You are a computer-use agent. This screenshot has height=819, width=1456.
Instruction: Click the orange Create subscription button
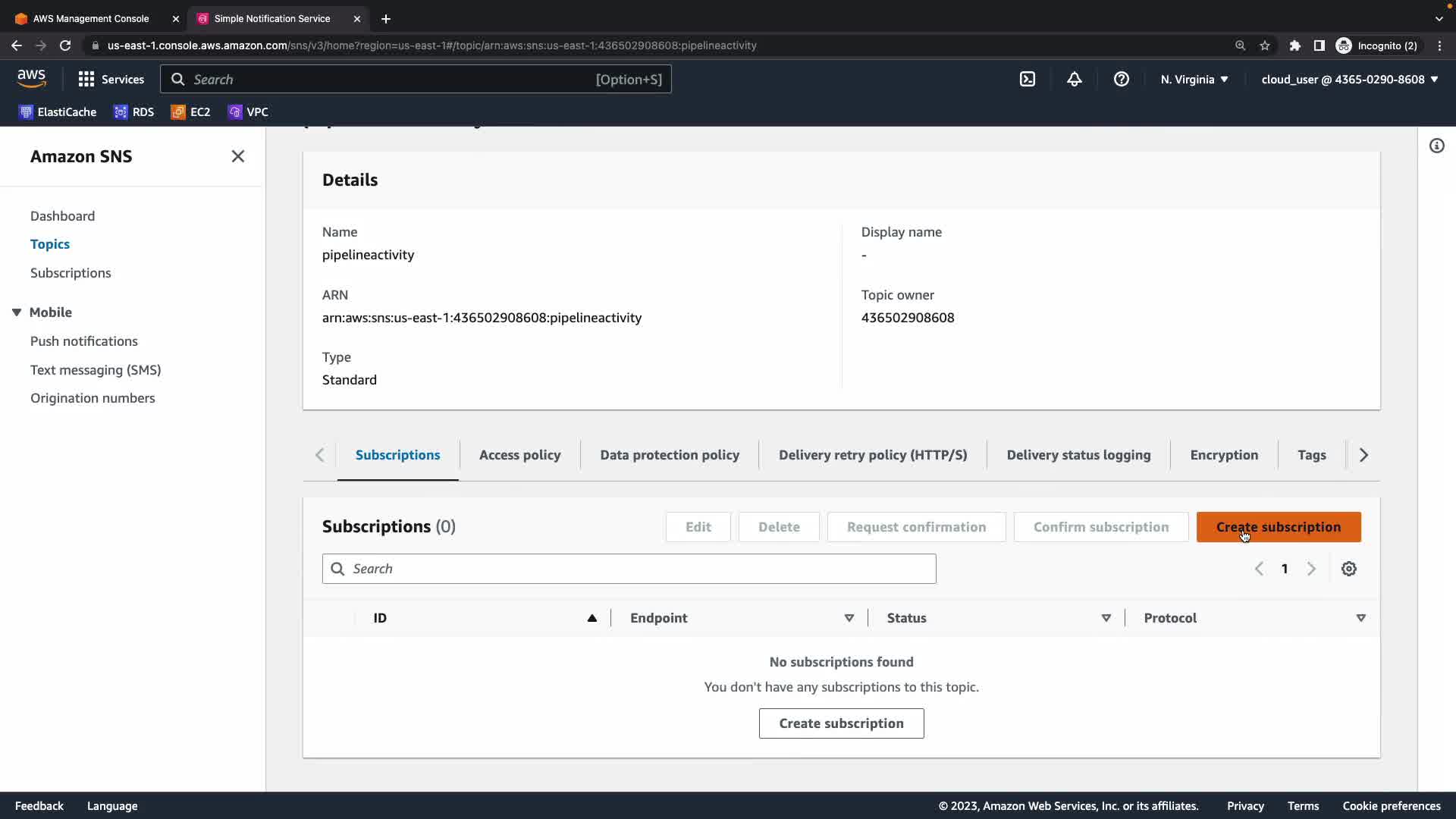point(1278,527)
